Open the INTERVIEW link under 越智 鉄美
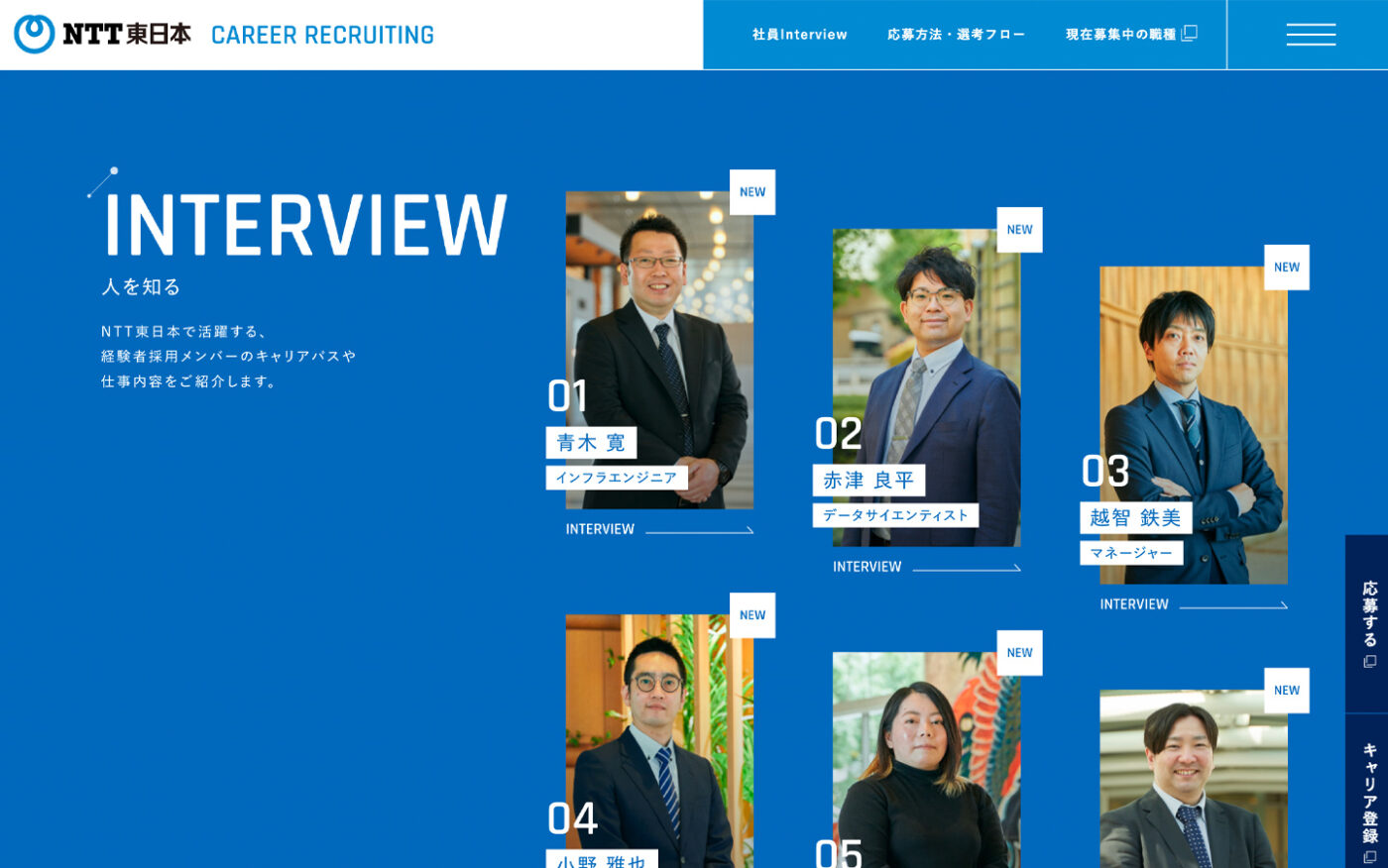The height and width of the screenshot is (868, 1388). click(x=1194, y=604)
